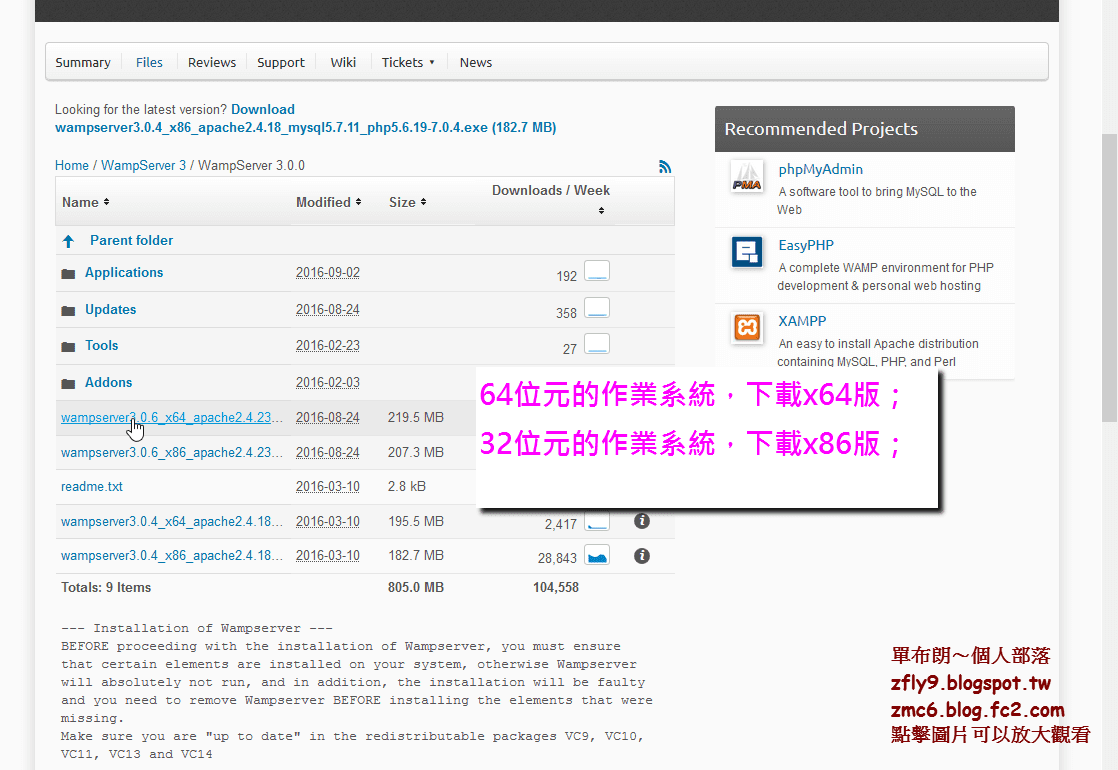Click the Applications folder icon

pos(68,274)
